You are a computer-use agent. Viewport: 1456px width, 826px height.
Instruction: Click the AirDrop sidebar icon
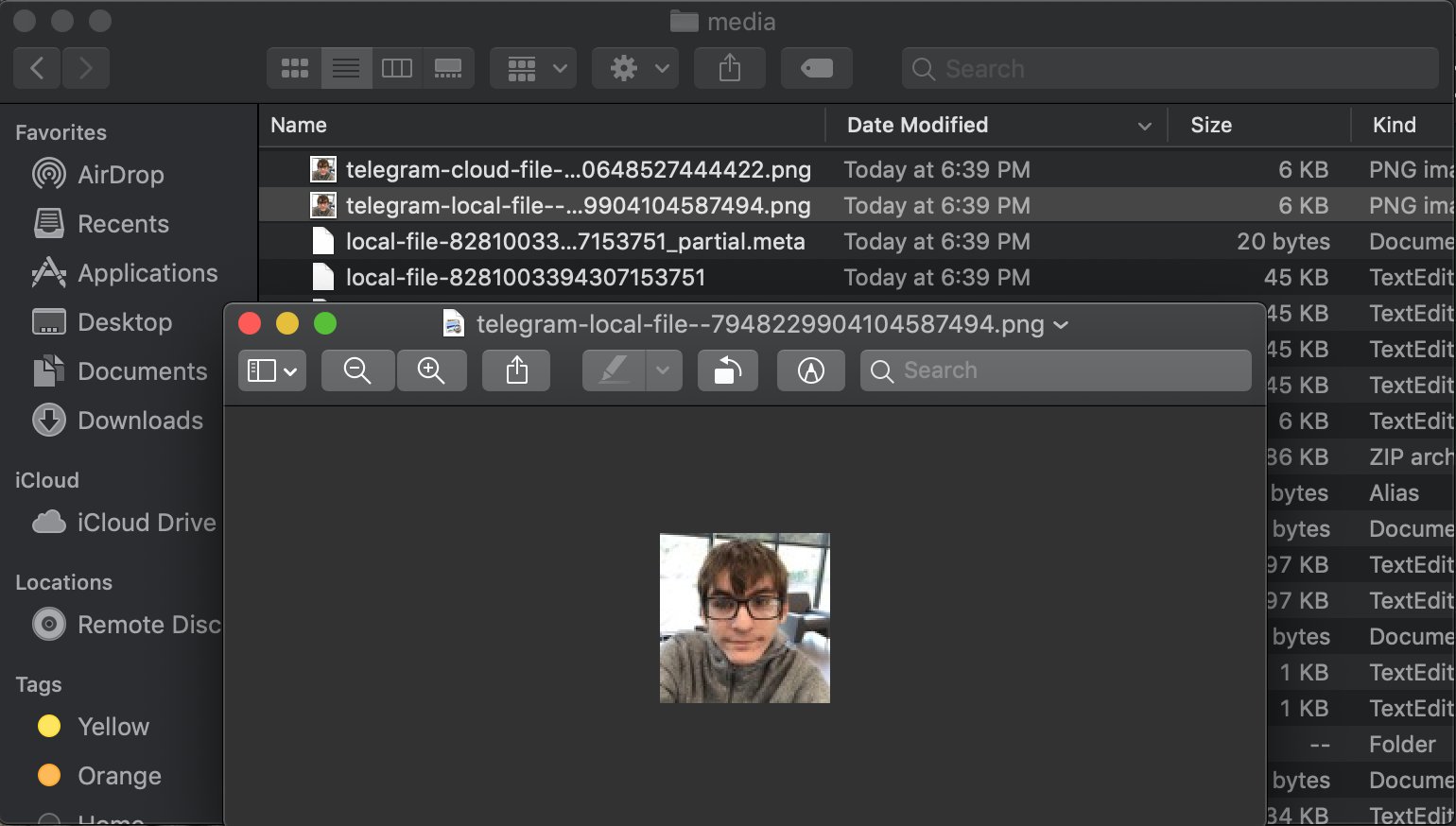(x=49, y=175)
